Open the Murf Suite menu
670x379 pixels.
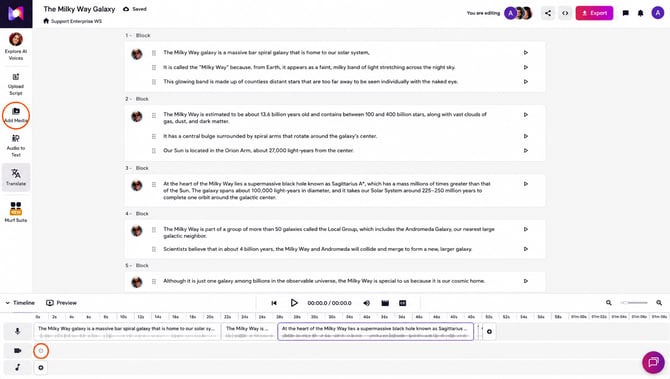(16, 212)
